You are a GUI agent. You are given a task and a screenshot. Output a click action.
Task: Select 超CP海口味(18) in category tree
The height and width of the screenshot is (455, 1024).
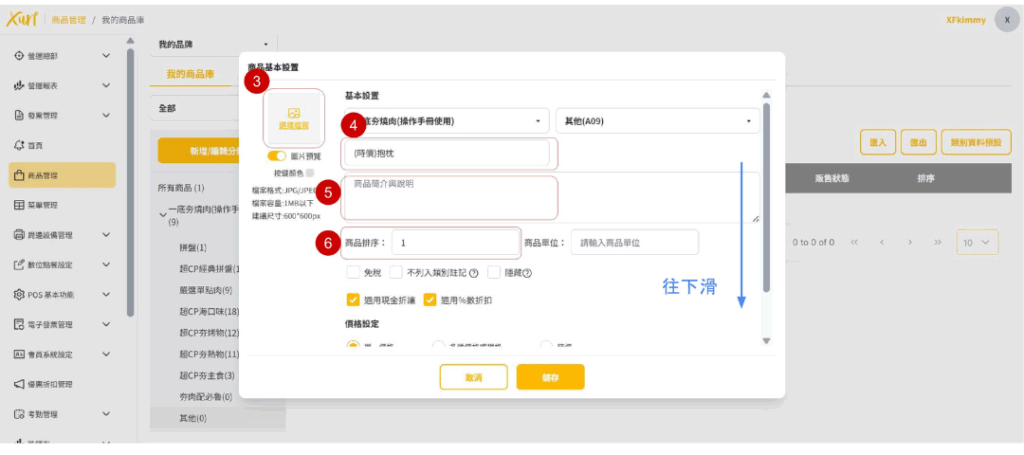(207, 311)
